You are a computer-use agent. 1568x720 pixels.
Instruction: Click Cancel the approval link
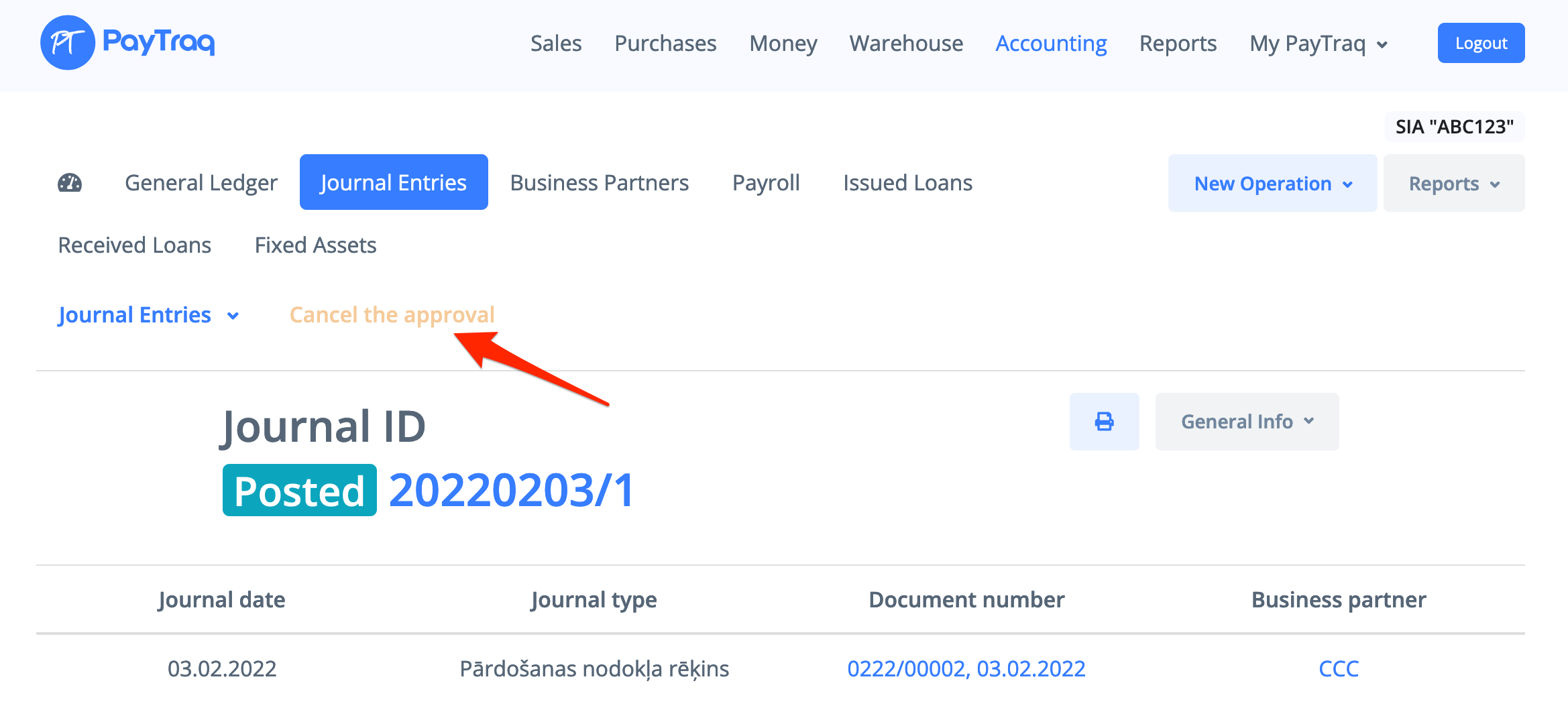point(392,314)
